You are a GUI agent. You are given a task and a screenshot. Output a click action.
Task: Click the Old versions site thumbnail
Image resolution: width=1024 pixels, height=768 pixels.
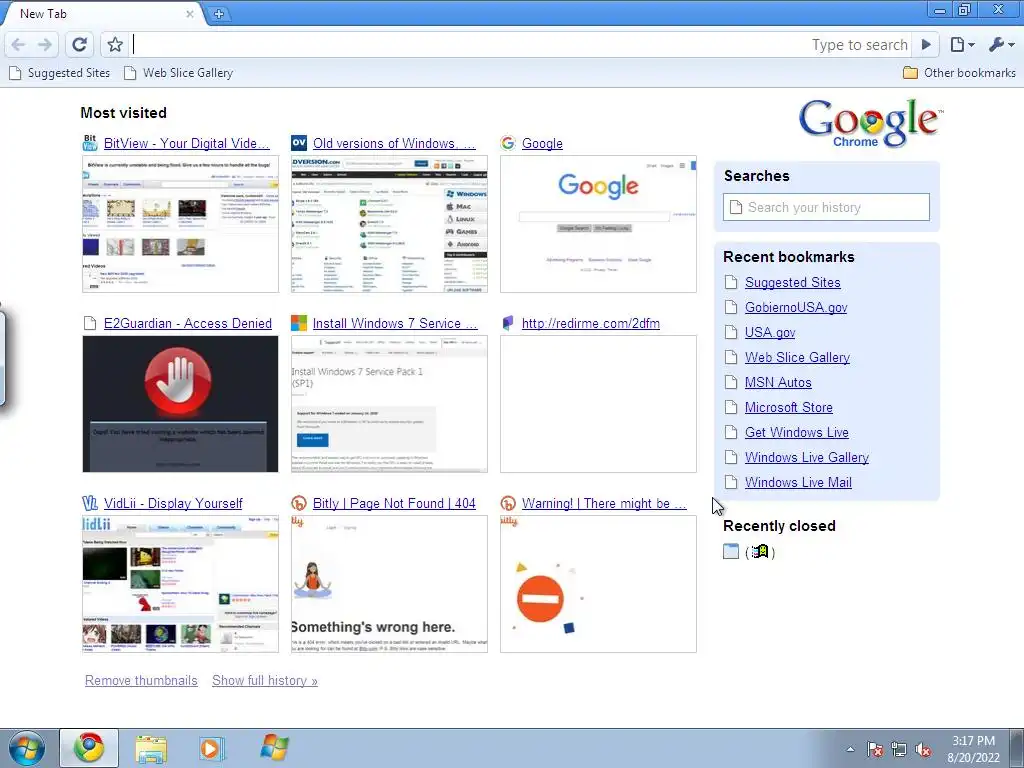389,224
